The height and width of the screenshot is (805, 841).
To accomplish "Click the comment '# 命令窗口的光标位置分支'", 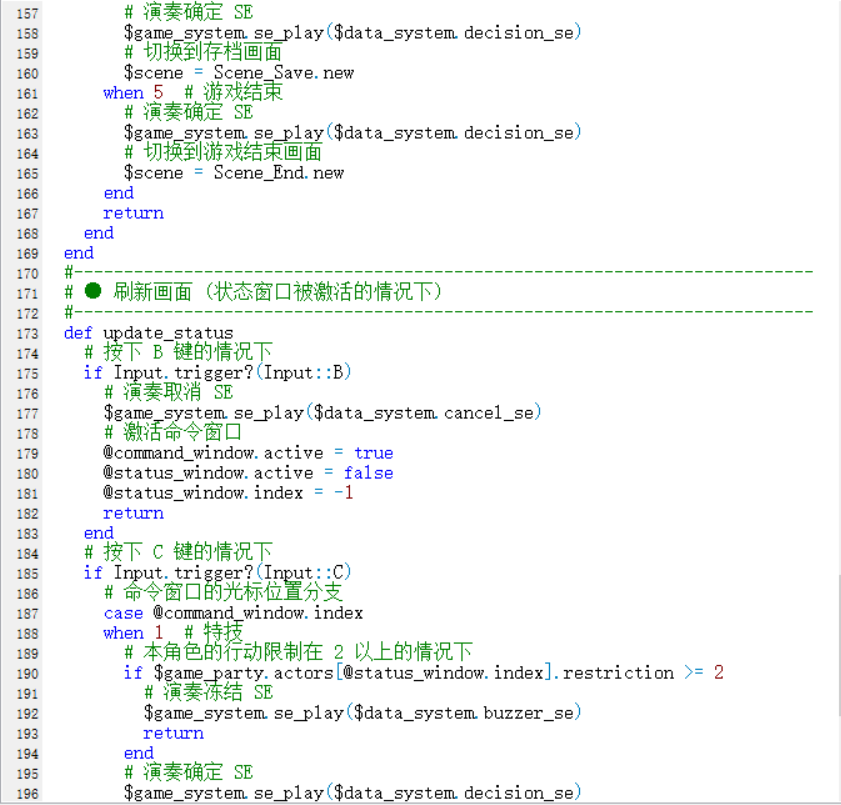I will coord(223,593).
